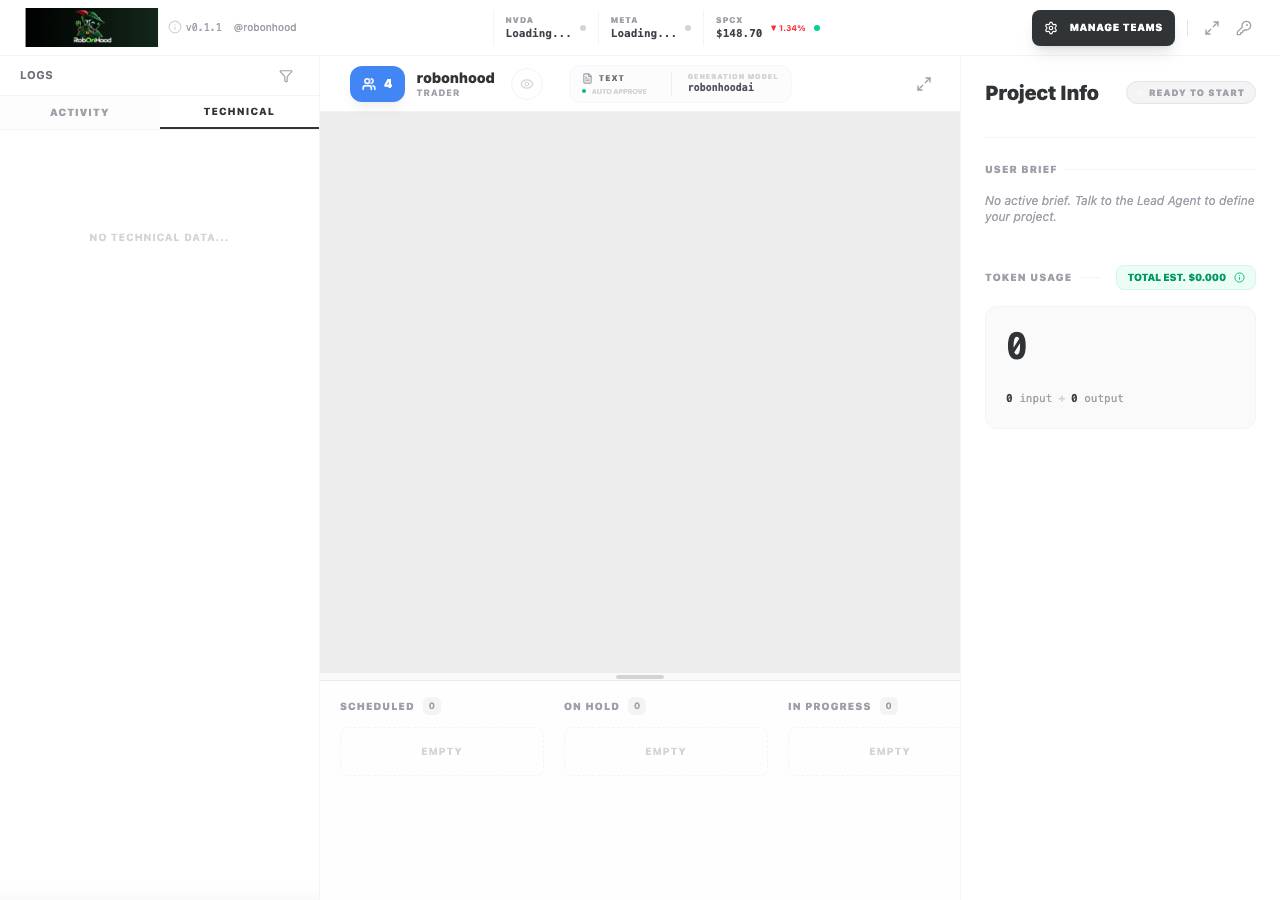Click the robonhood TRADER team name

(x=455, y=84)
